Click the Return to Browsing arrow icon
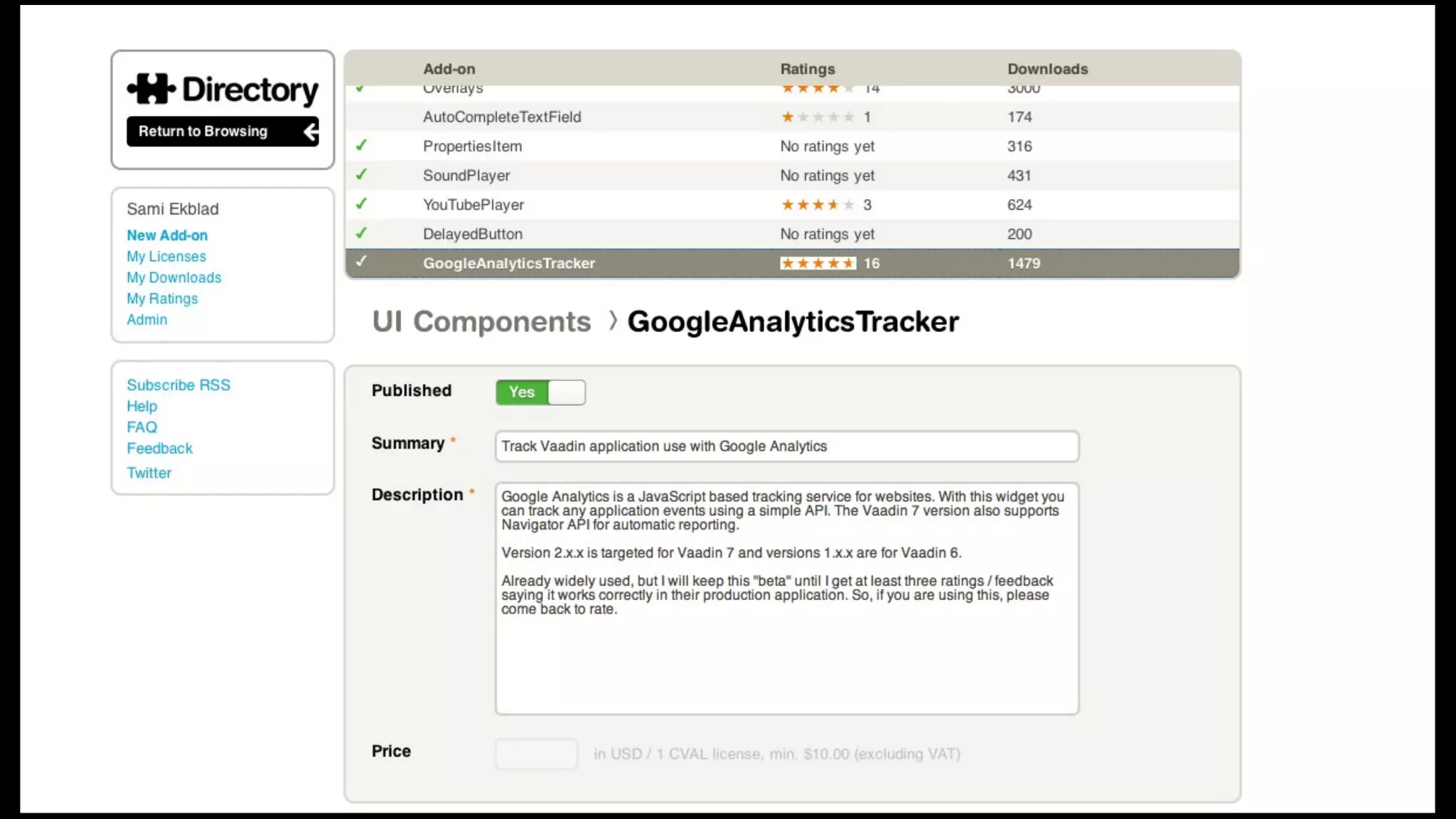1456x819 pixels. click(x=311, y=132)
